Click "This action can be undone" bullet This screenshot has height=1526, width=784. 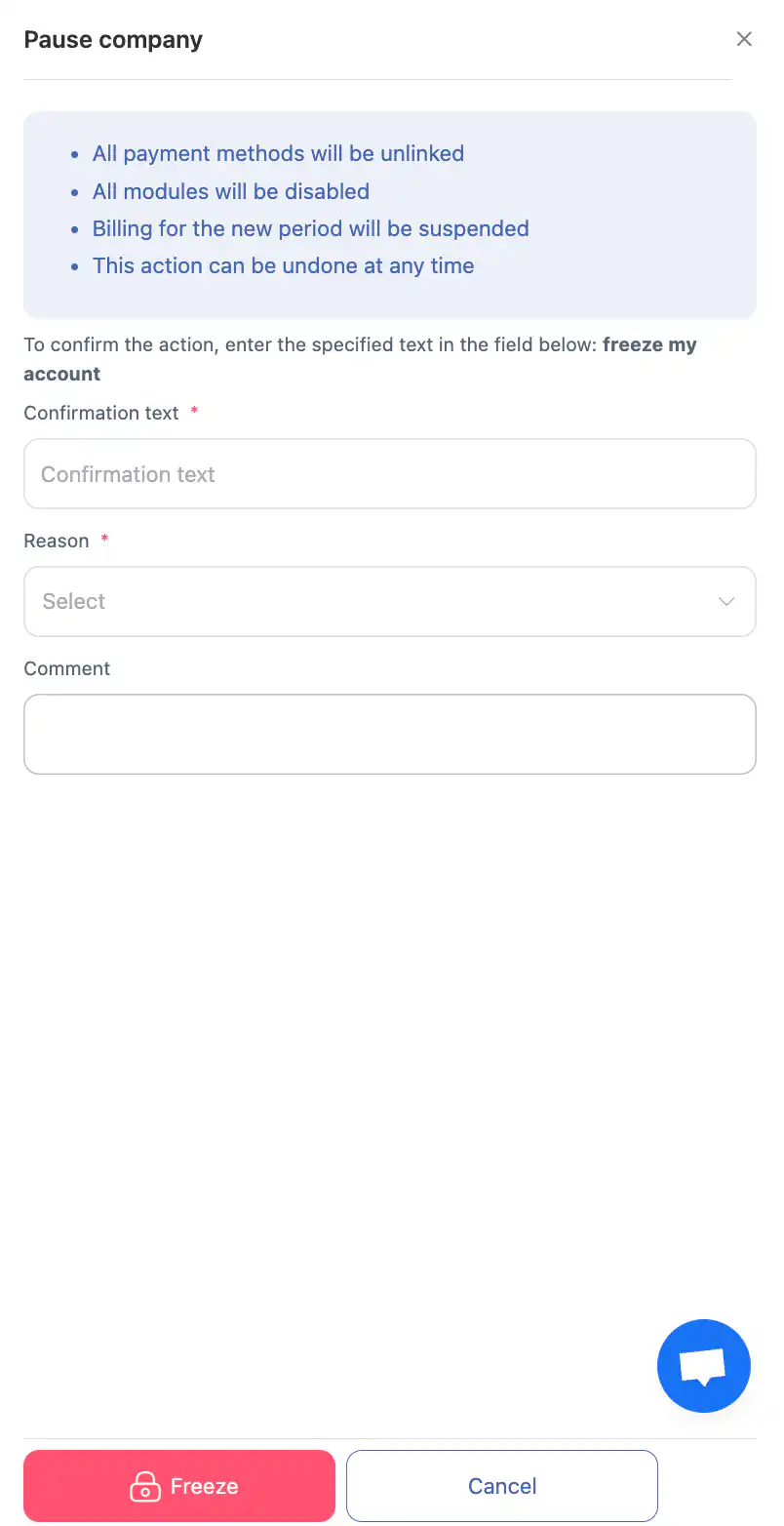[x=283, y=265]
